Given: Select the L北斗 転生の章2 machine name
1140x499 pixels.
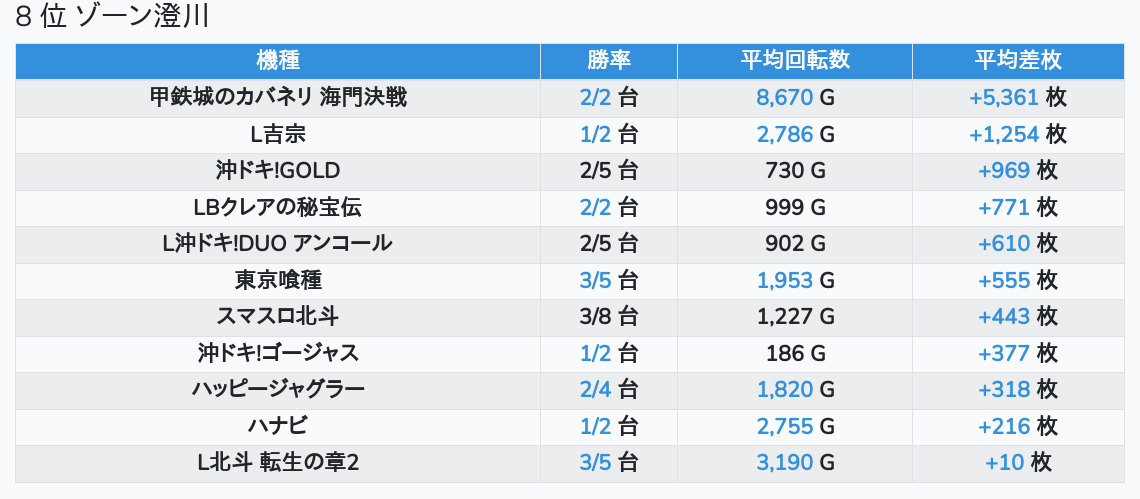Looking at the screenshot, I should 278,463.
